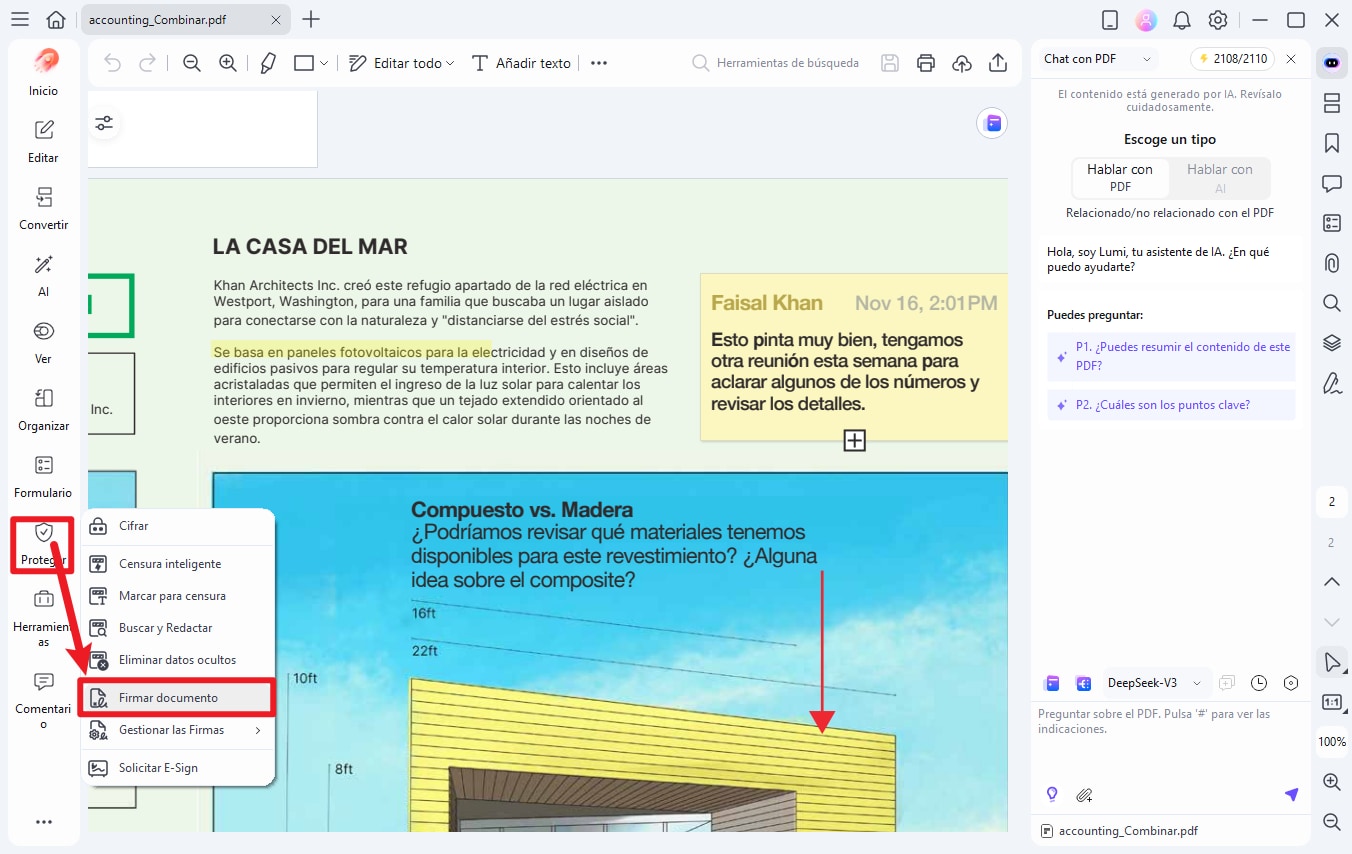Open the Attachments panel on the right sidebar
1352x854 pixels.
(x=1331, y=263)
